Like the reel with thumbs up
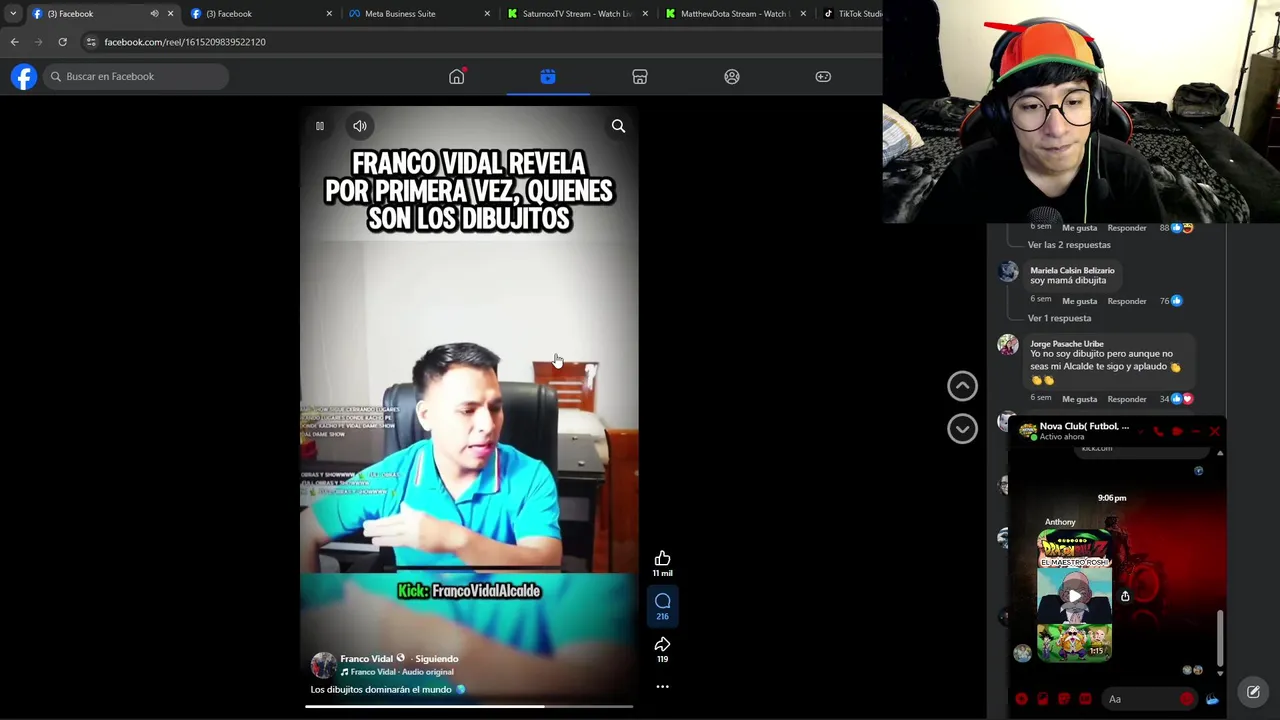This screenshot has height=720, width=1280. click(x=662, y=559)
